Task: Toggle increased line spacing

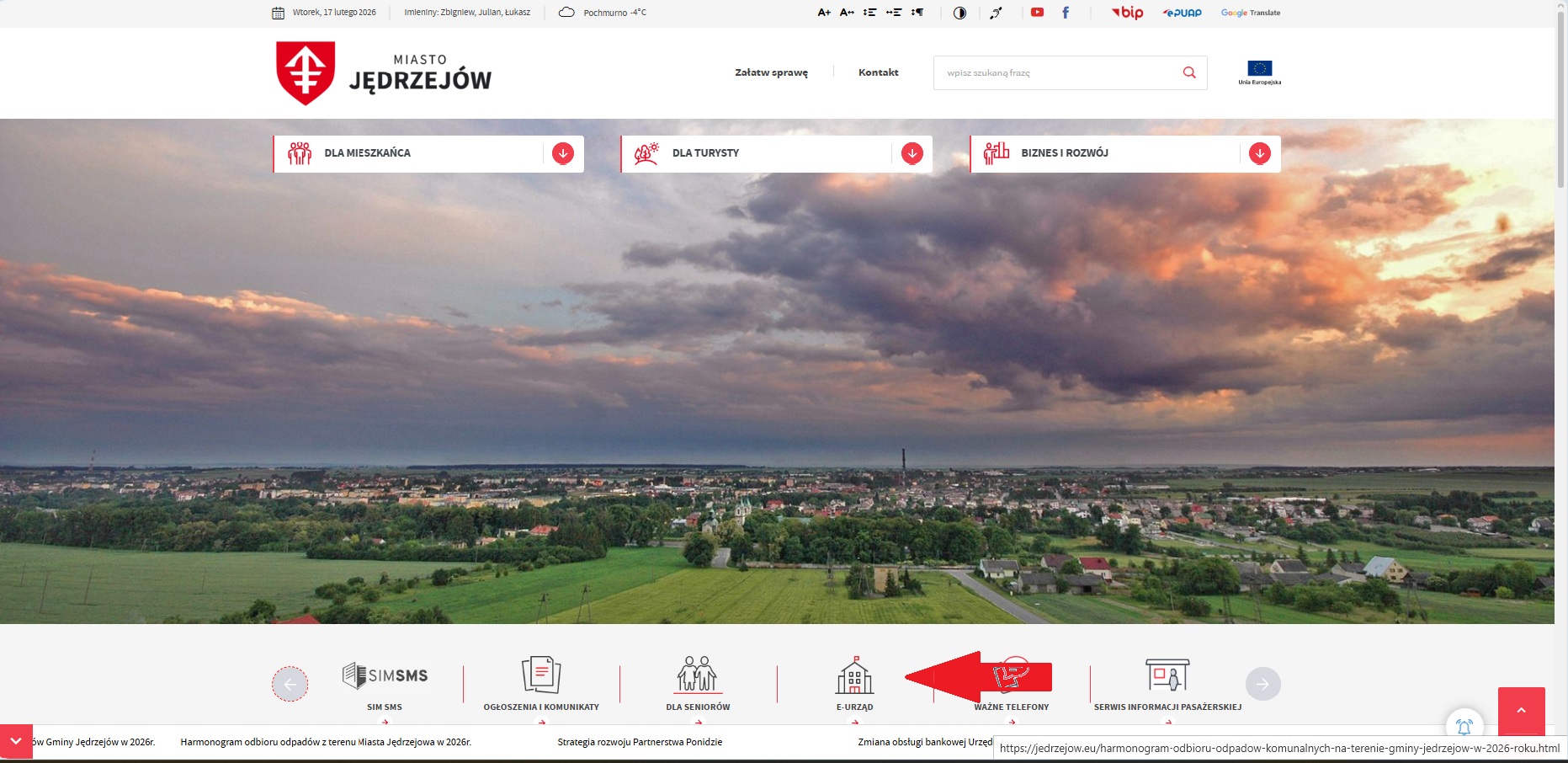Action: tap(869, 13)
